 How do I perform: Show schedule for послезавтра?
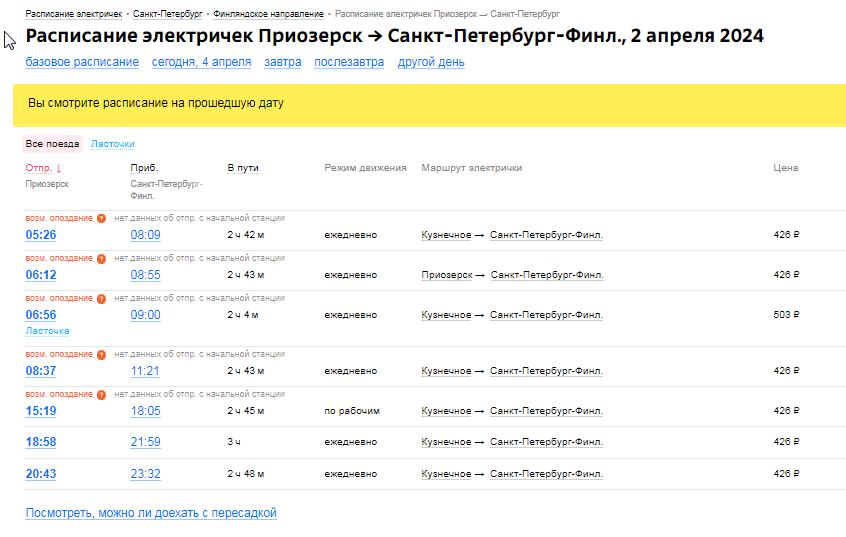pyautogui.click(x=348, y=62)
